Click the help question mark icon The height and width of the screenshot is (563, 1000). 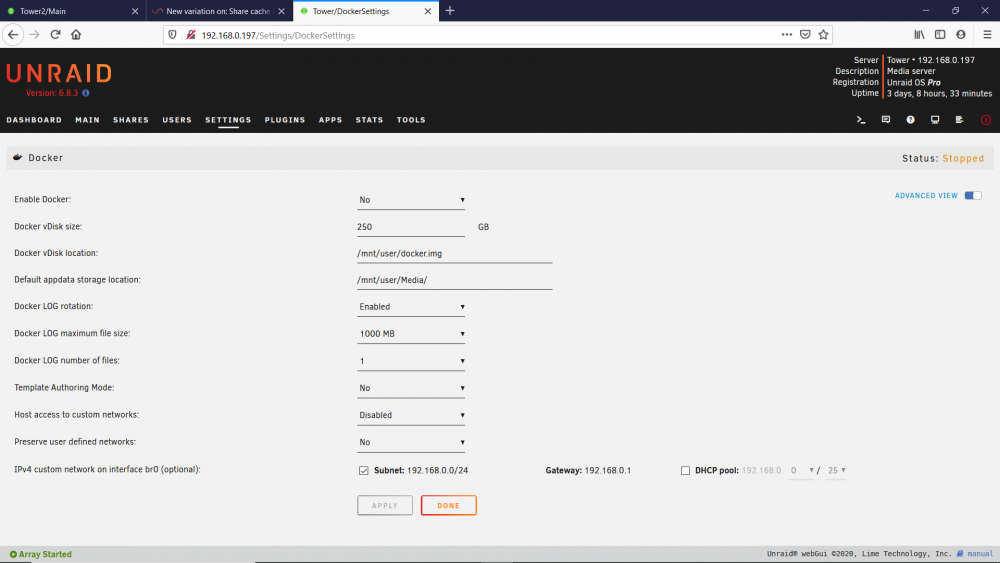pos(910,120)
